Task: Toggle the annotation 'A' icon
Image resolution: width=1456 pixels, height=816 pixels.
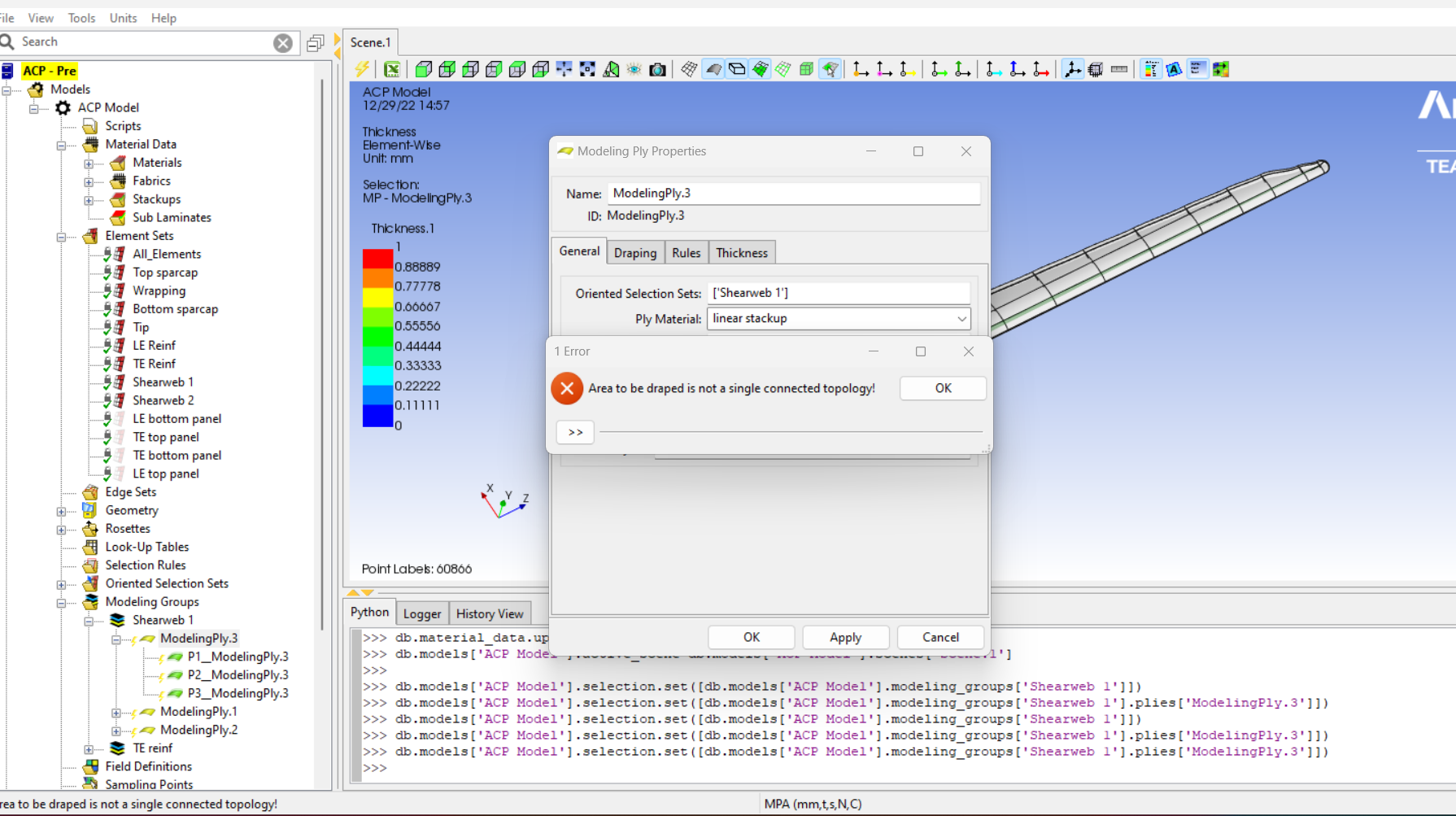Action: coord(1174,69)
